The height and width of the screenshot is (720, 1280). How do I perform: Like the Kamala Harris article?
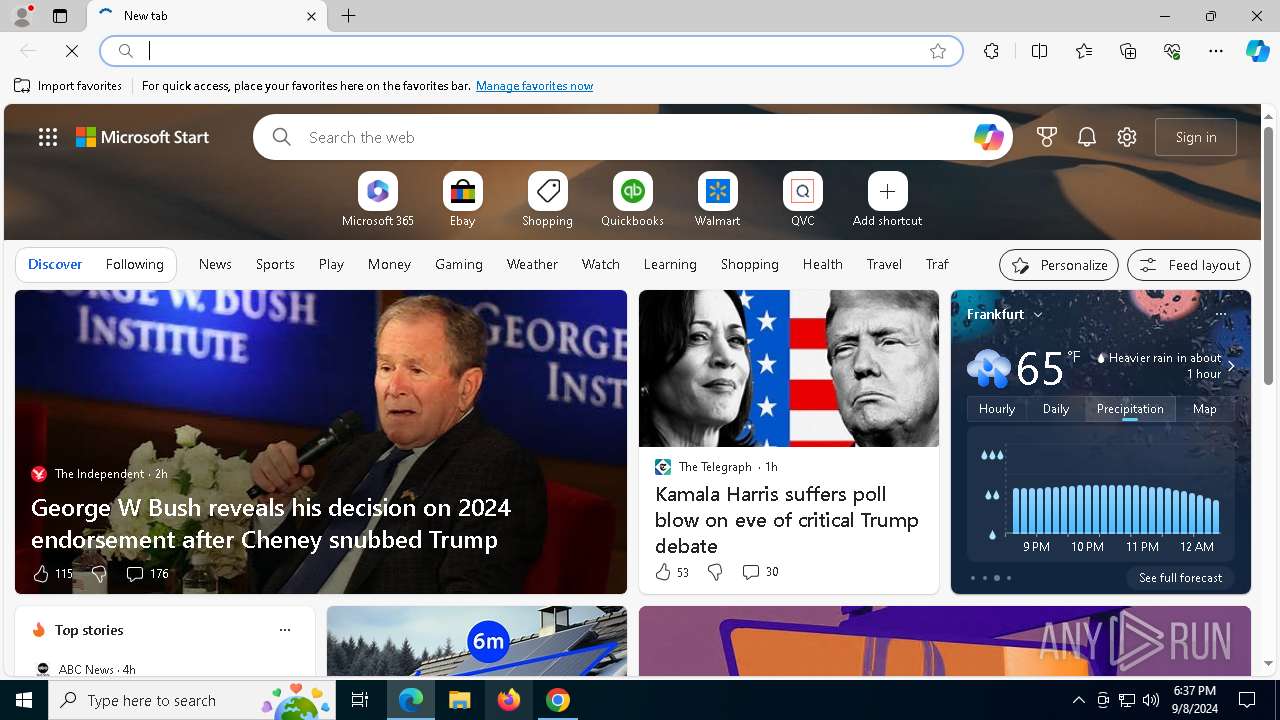pos(663,572)
